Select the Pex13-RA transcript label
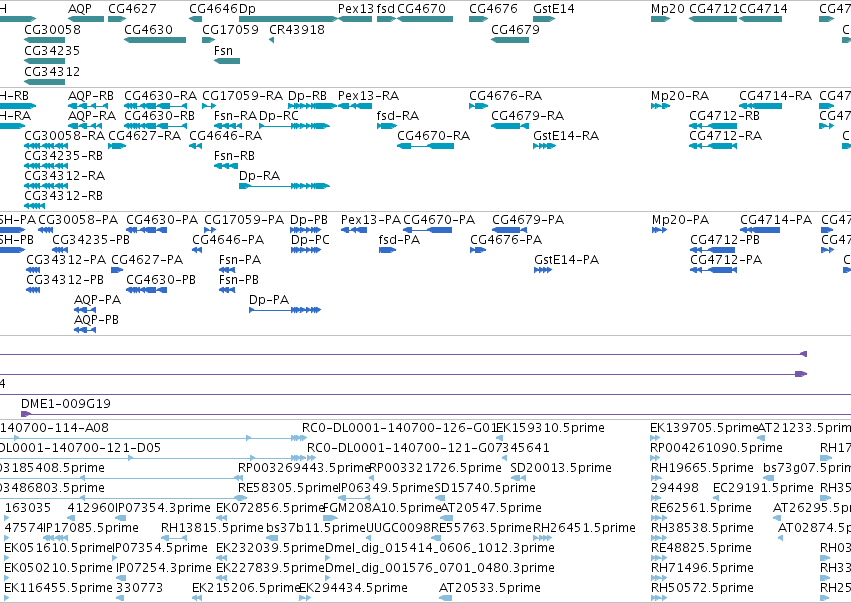 (x=369, y=96)
